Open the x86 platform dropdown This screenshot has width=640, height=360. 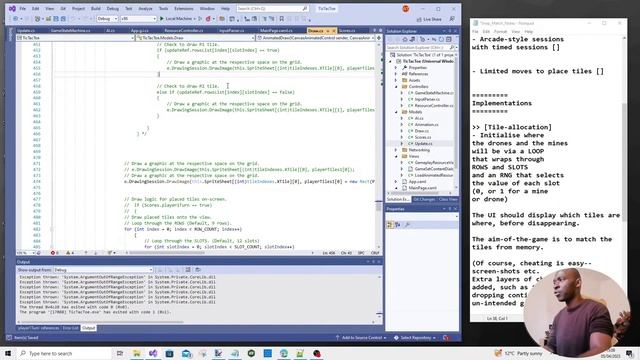(x=138, y=19)
